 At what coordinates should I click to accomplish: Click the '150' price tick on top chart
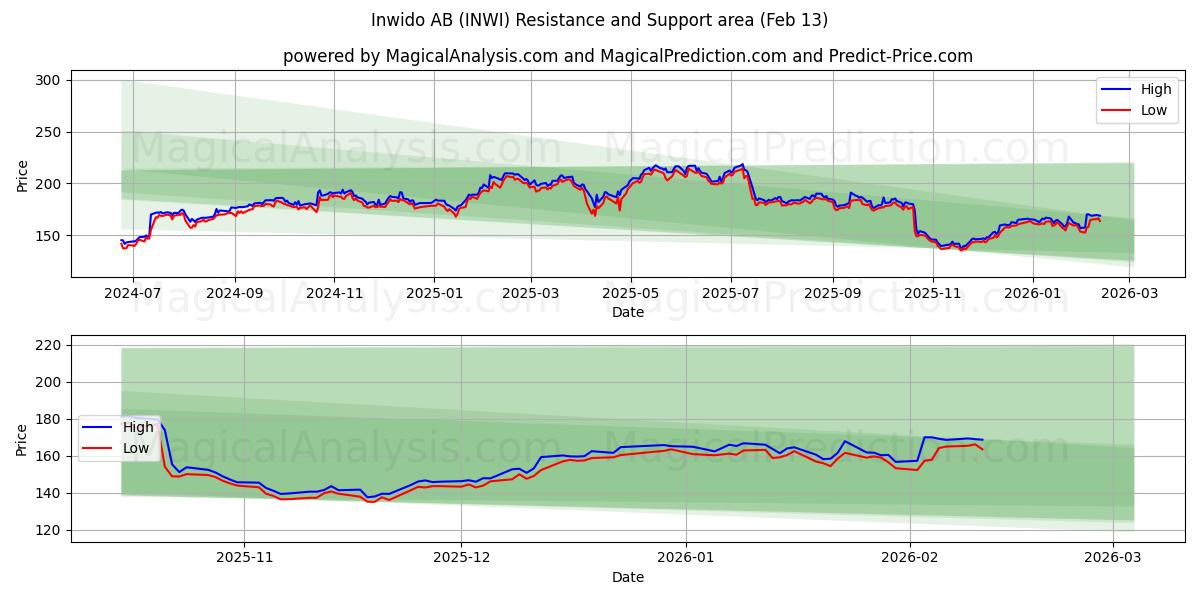pos(51,236)
